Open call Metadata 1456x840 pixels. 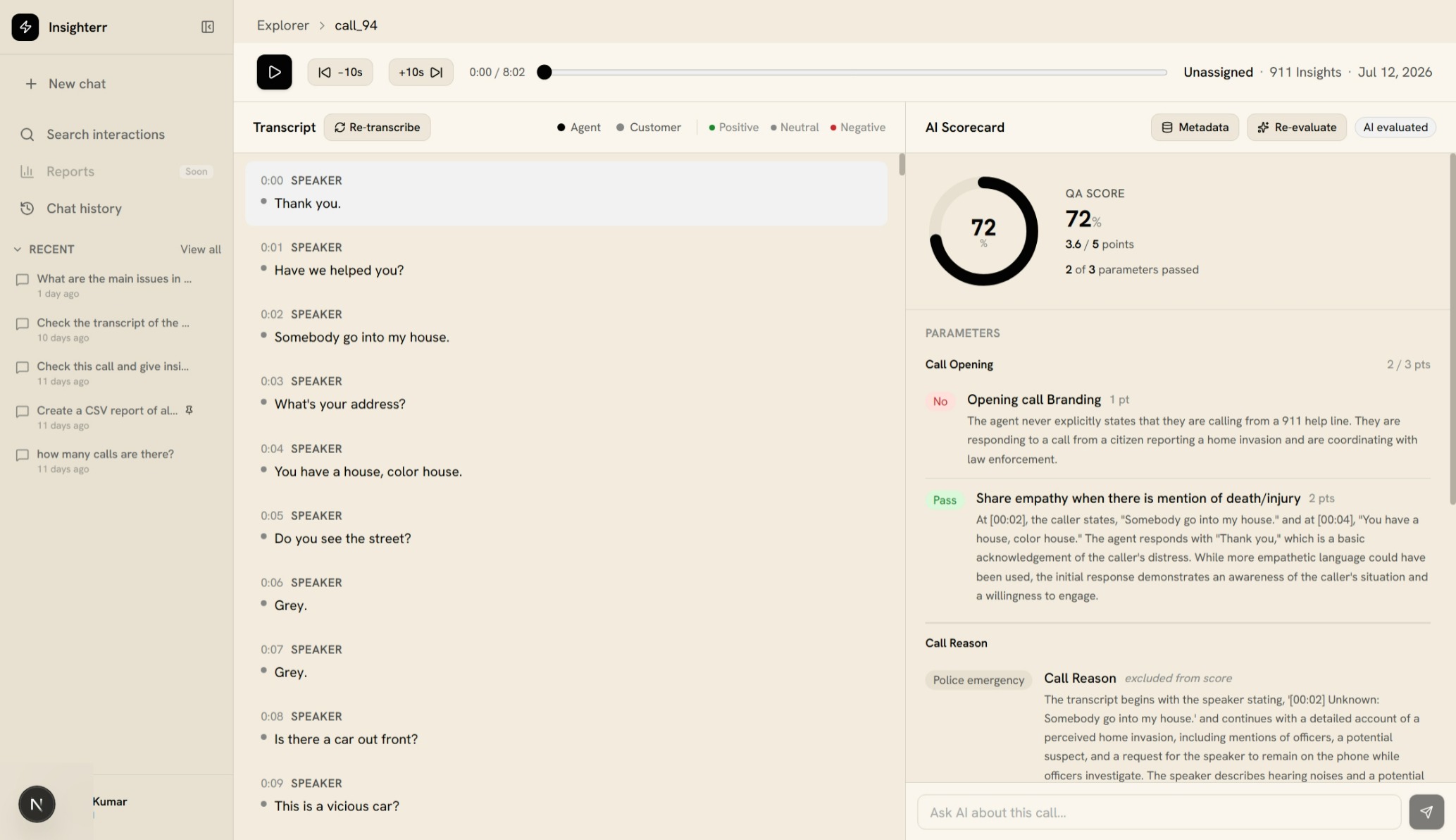tap(1195, 128)
